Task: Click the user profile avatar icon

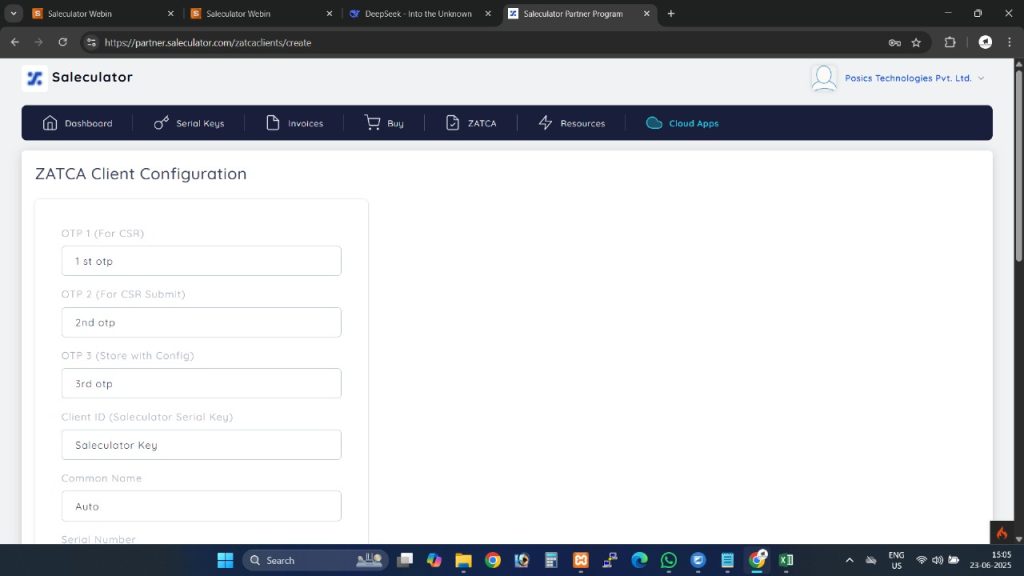Action: tap(824, 78)
